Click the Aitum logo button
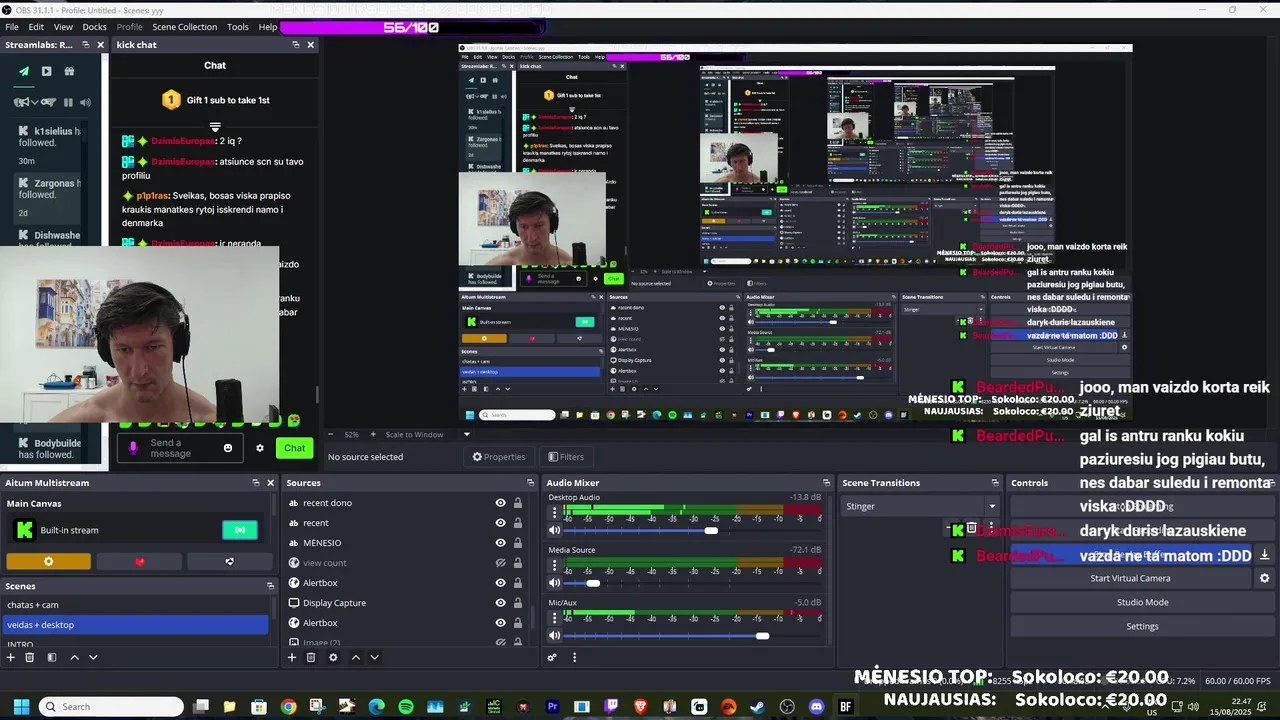This screenshot has height=720, width=1280. [229, 562]
